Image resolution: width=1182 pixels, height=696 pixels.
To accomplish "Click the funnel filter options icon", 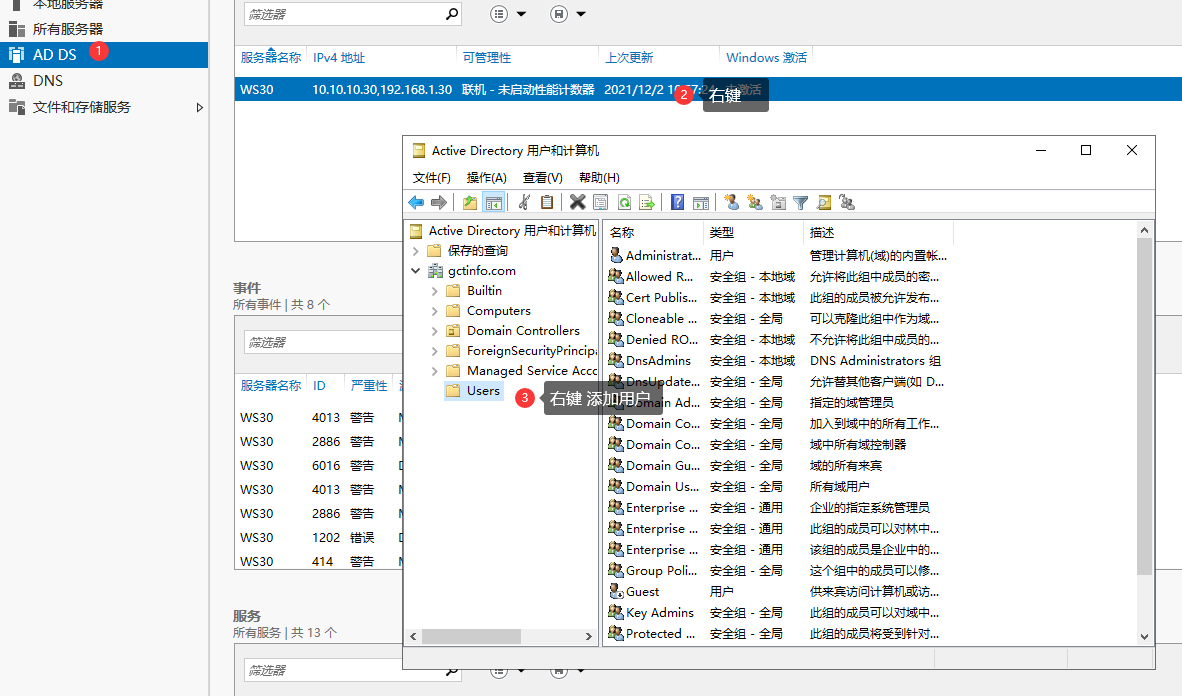I will point(800,202).
